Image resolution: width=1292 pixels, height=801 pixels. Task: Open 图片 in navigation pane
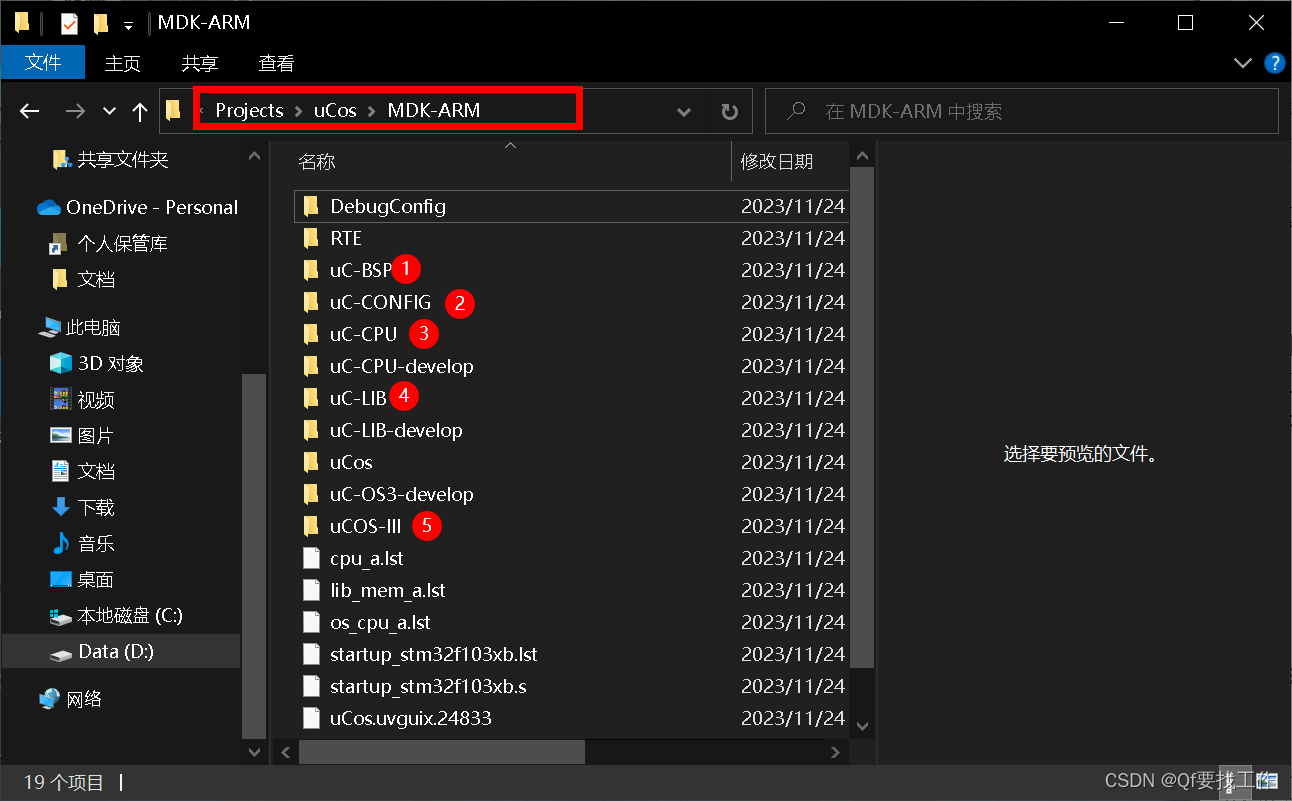(96, 435)
